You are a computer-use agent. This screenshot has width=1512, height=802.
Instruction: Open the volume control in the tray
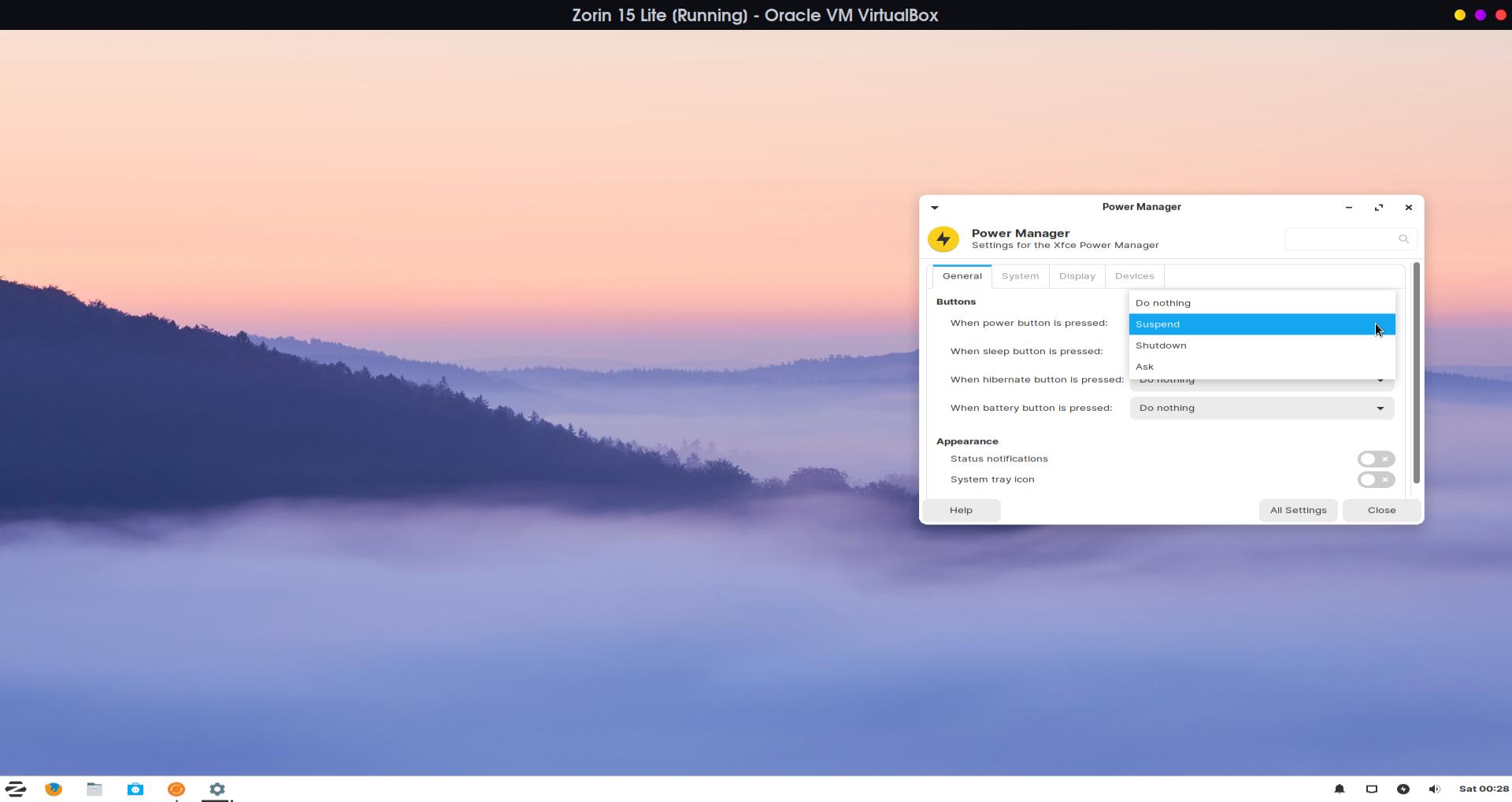click(x=1434, y=789)
